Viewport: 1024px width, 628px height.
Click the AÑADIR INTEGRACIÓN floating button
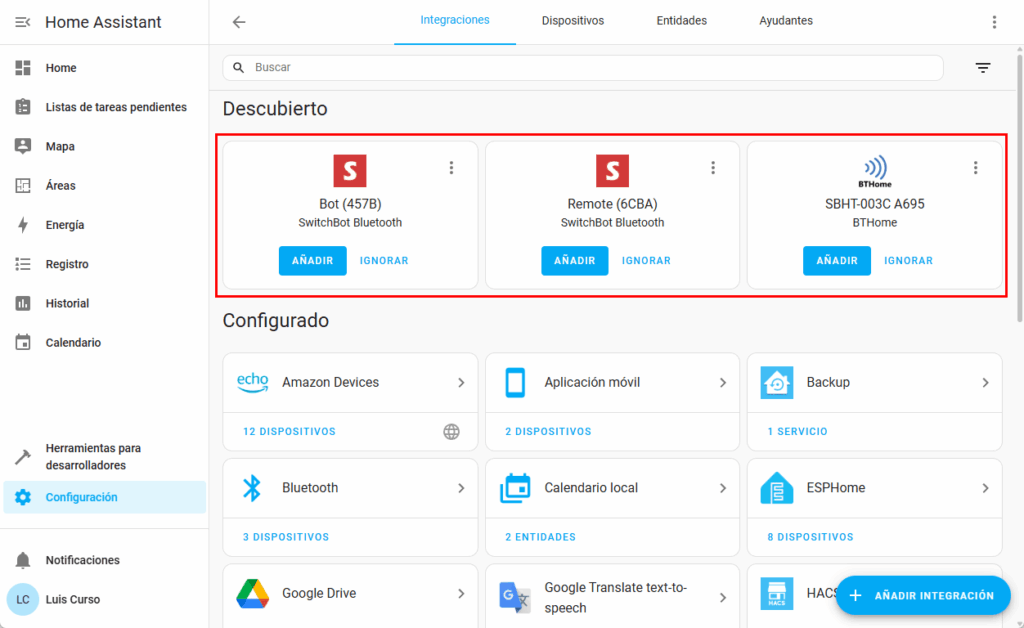pos(922,596)
